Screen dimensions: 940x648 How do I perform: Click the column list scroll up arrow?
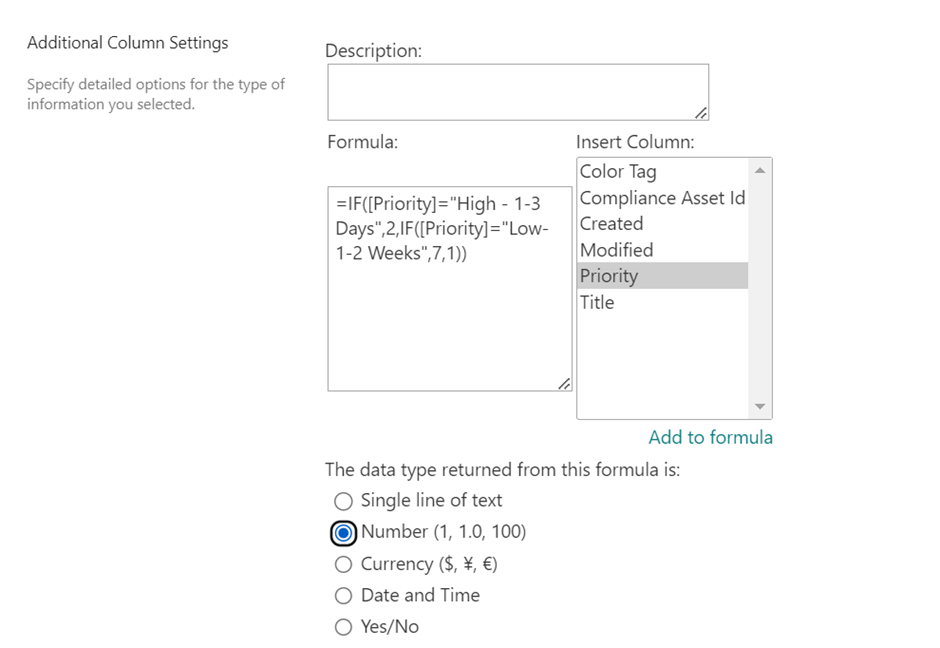[760, 171]
